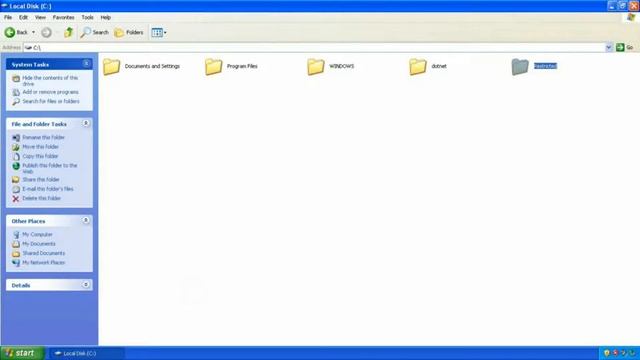Go up one folder level
The width and height of the screenshot is (640, 360).
click(68, 32)
